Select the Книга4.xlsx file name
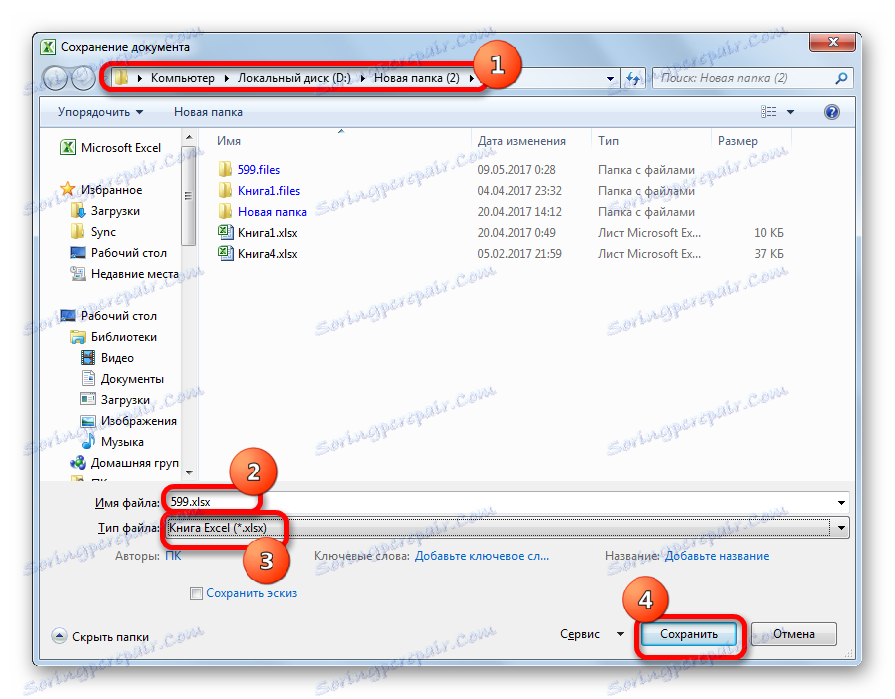The image size is (895, 699). [268, 254]
